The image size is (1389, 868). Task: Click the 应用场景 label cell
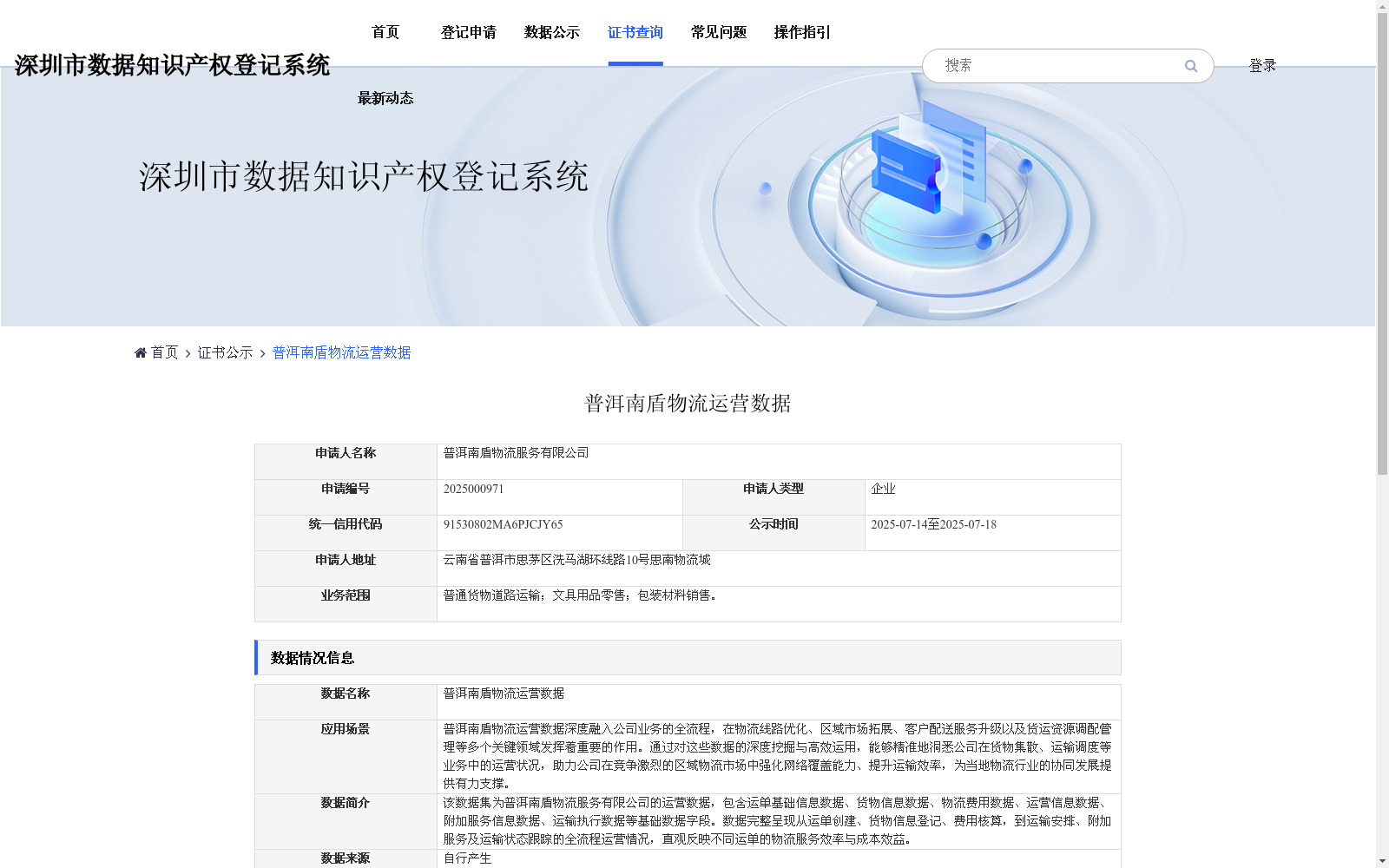[x=346, y=757]
